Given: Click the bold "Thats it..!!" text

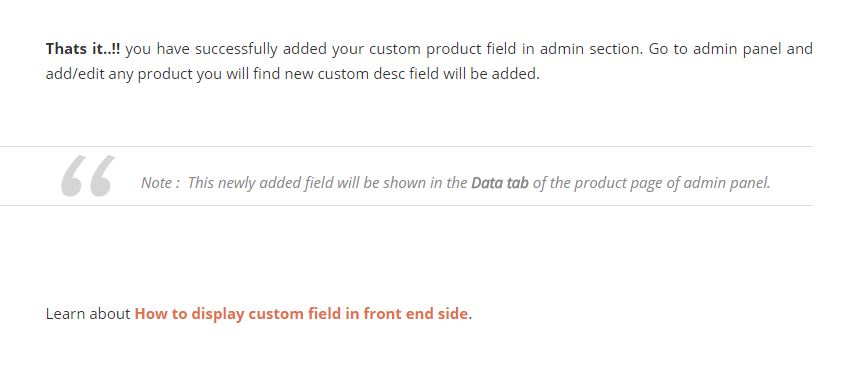Looking at the screenshot, I should point(83,49).
